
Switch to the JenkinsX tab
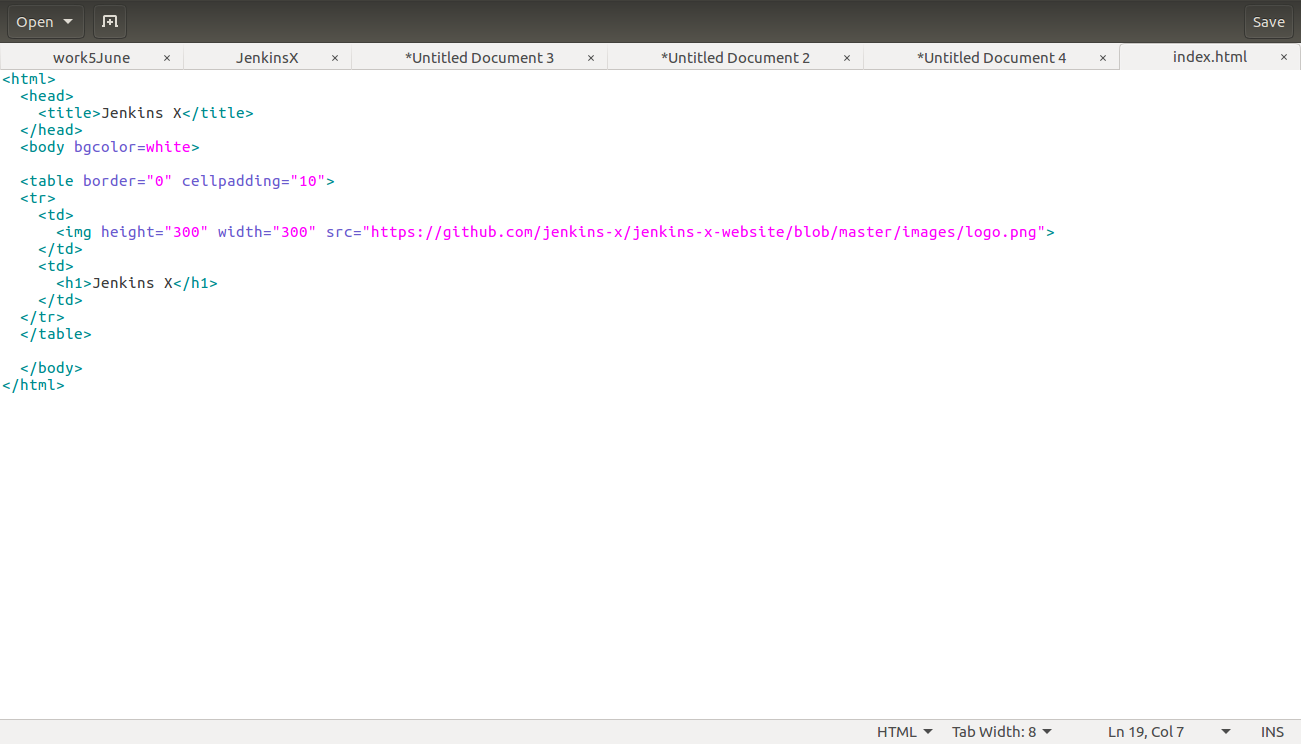[x=267, y=58]
